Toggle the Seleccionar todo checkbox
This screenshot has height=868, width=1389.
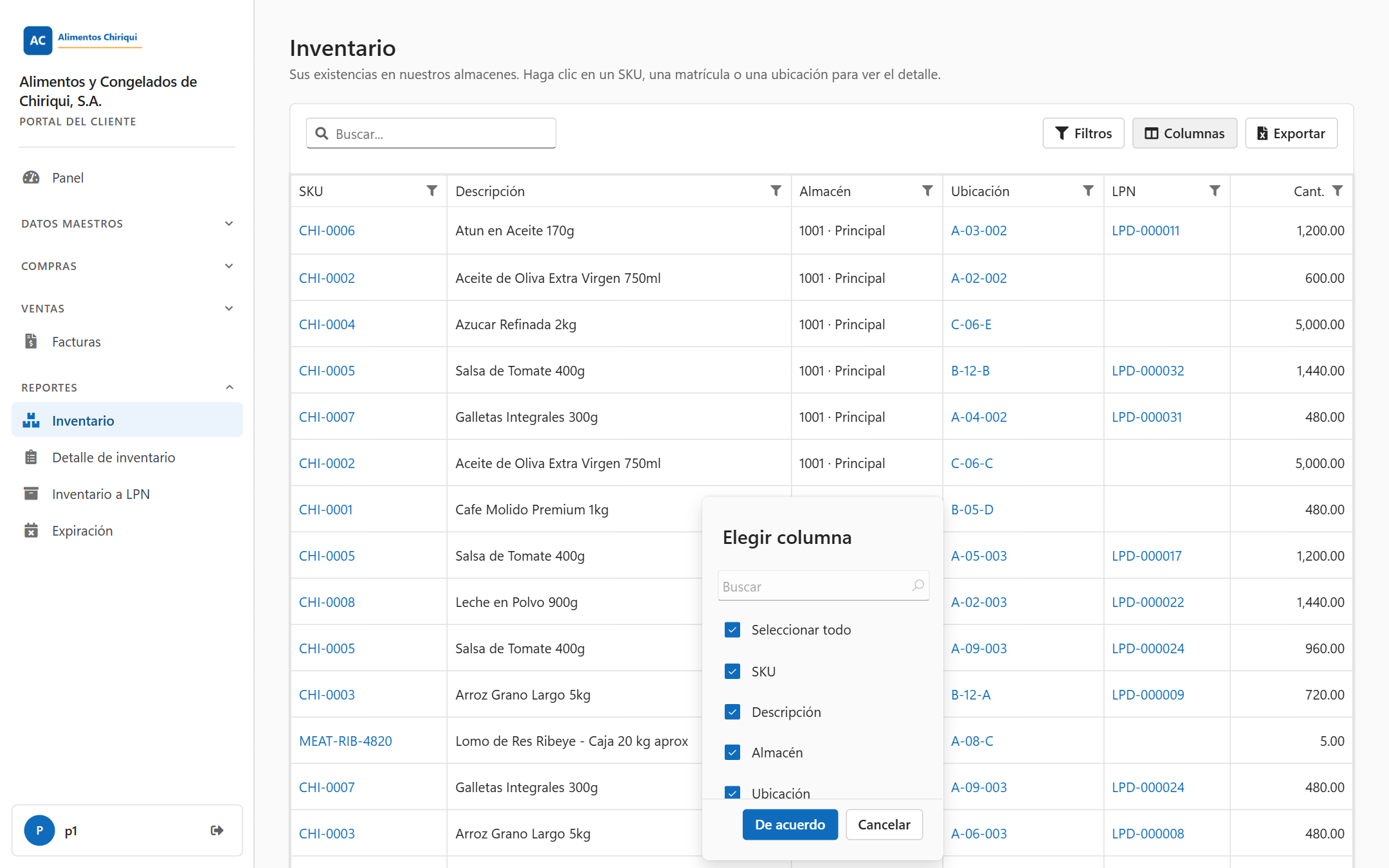coord(732,629)
